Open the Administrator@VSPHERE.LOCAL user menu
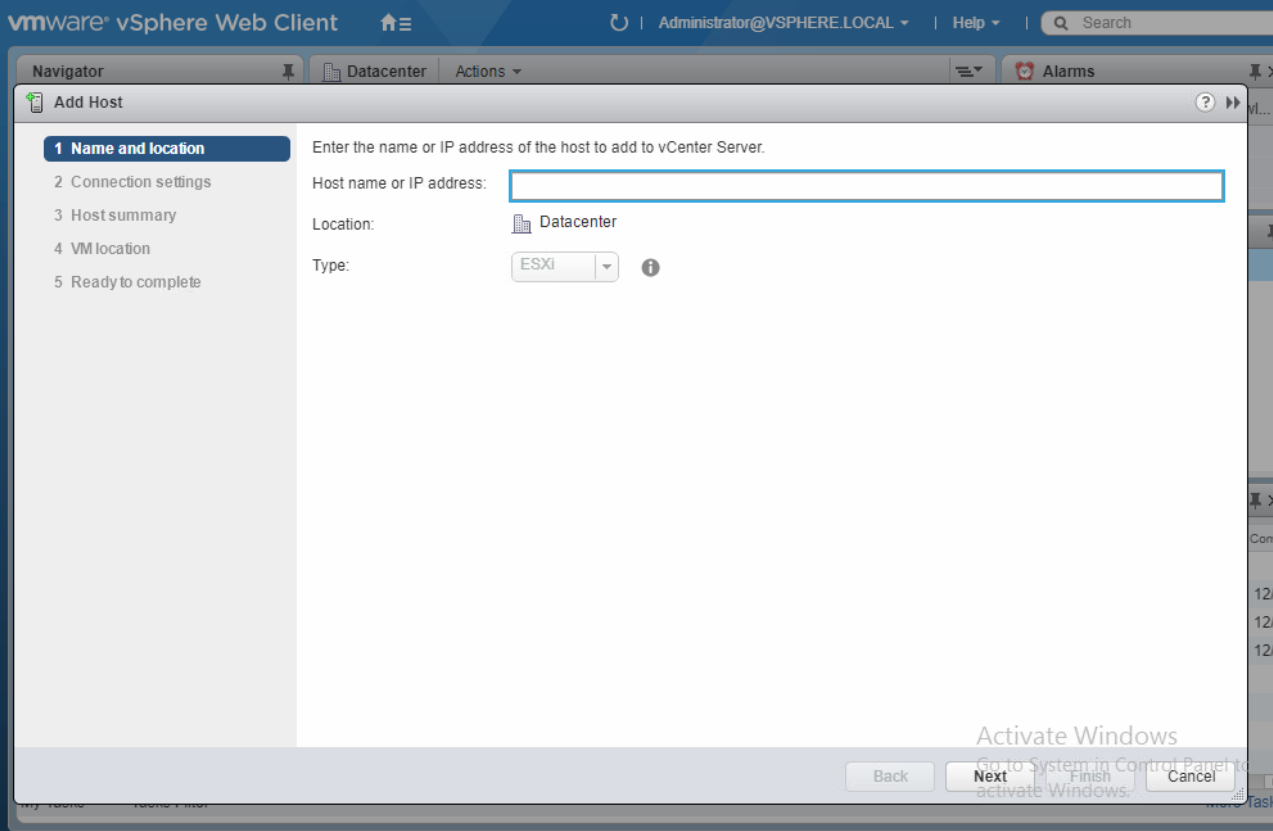The image size is (1273, 831). 783,23
